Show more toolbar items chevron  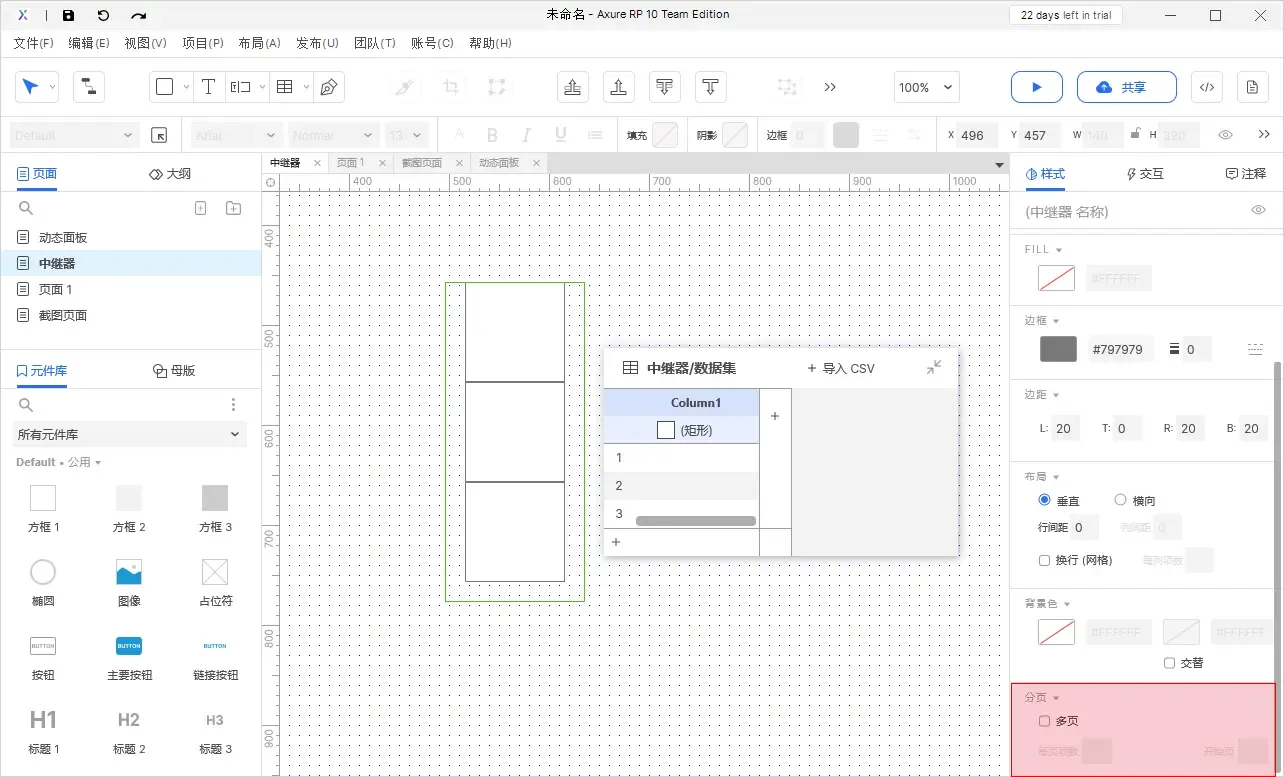click(x=830, y=87)
